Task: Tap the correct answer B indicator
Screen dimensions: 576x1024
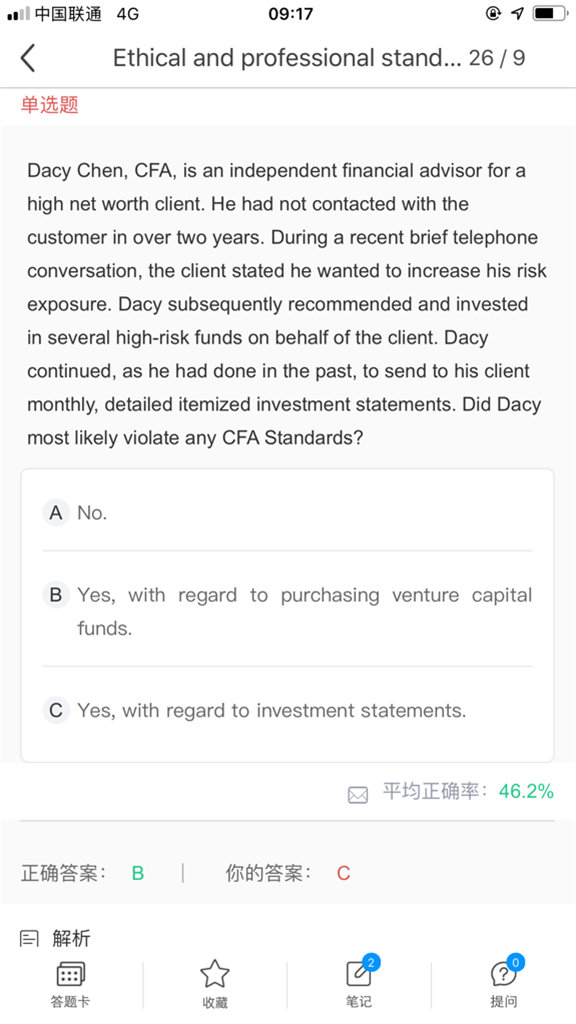Action: (x=138, y=873)
